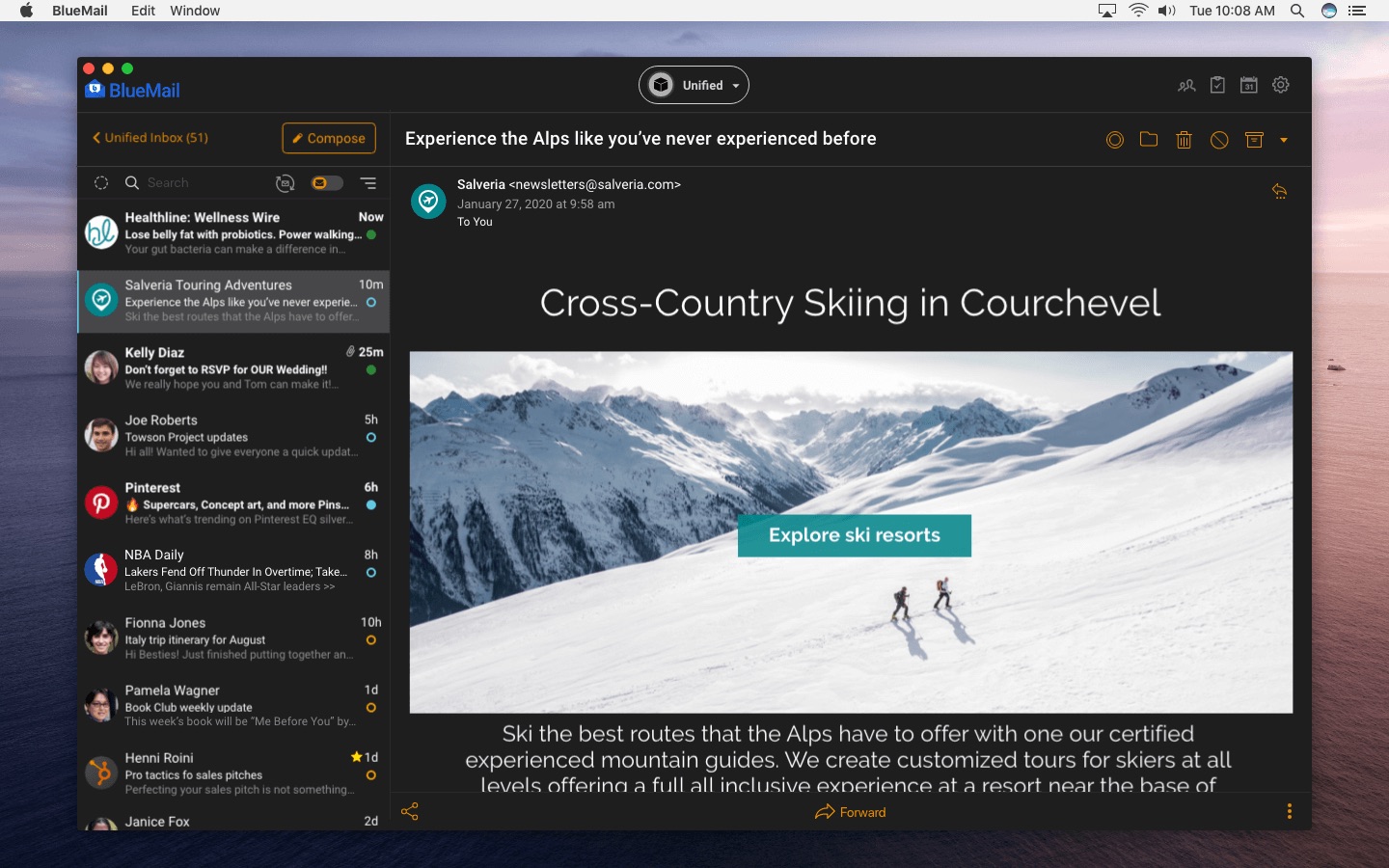Mark email as spam block icon
The height and width of the screenshot is (868, 1389).
pos(1219,140)
